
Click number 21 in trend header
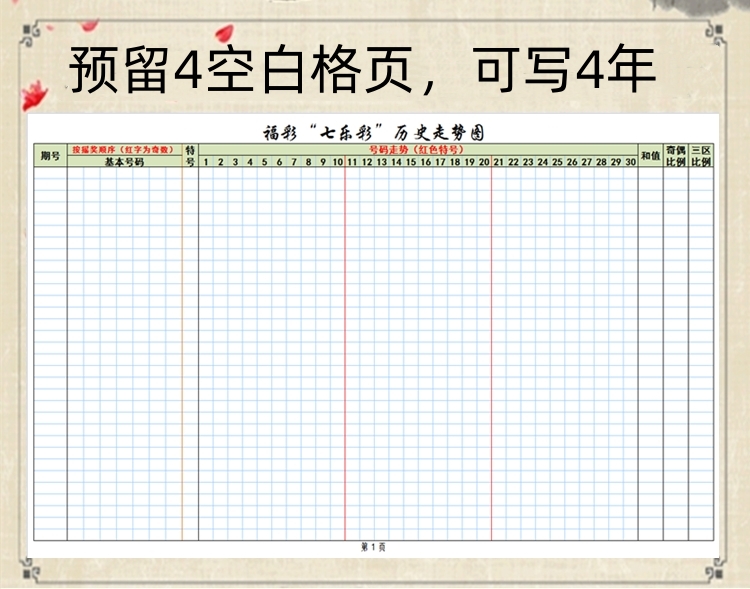click(x=499, y=162)
